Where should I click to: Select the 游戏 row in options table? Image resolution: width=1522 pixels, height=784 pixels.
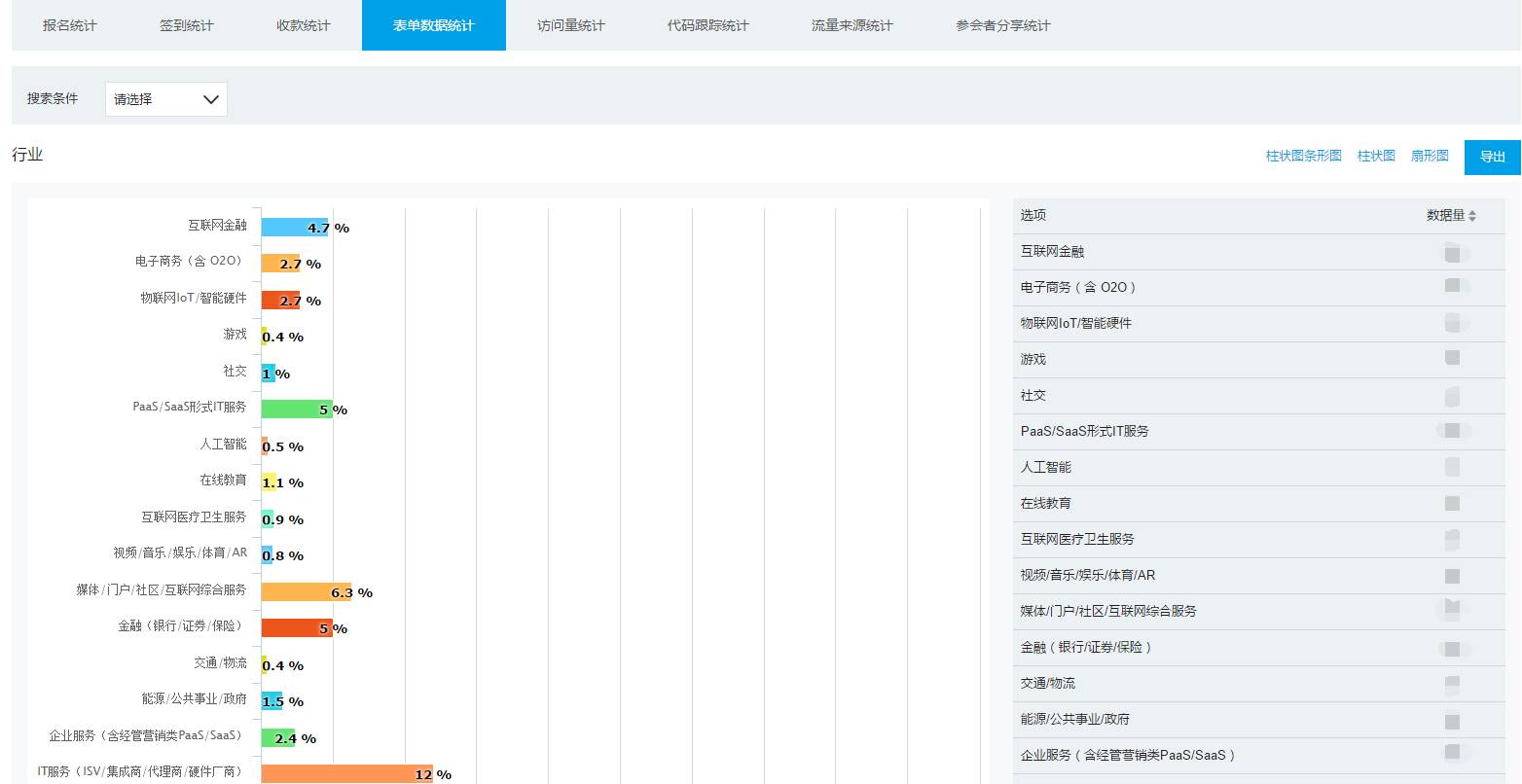click(1259, 360)
